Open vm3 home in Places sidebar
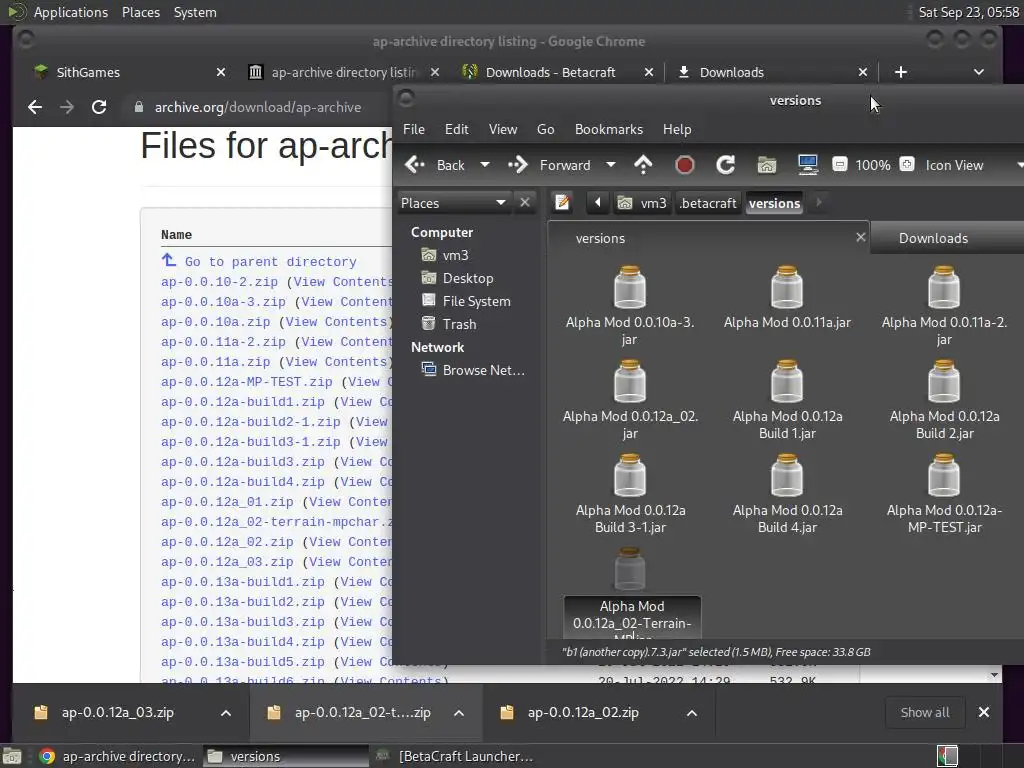The width and height of the screenshot is (1024, 768). (445, 255)
